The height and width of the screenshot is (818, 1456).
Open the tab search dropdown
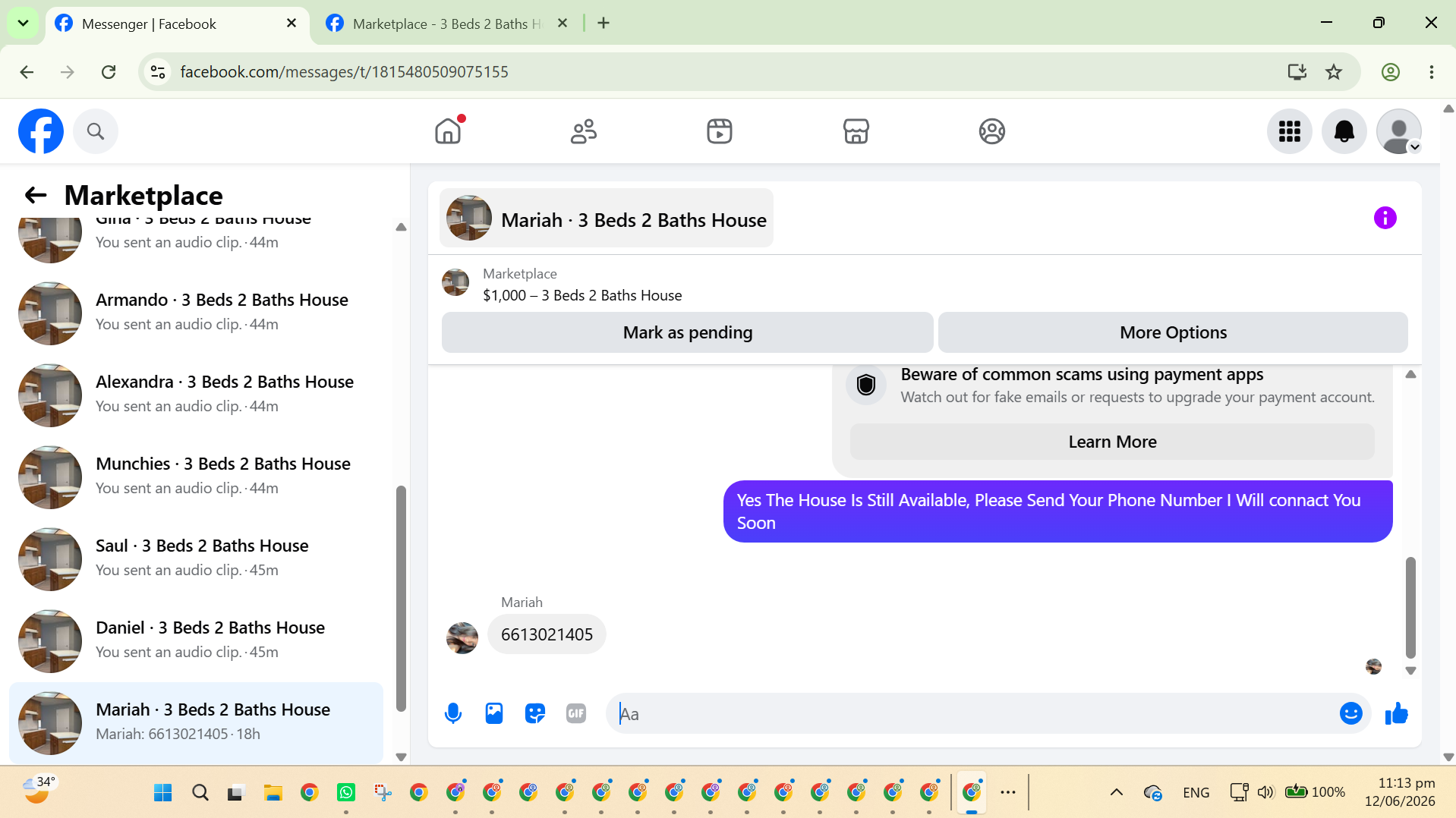point(23,24)
